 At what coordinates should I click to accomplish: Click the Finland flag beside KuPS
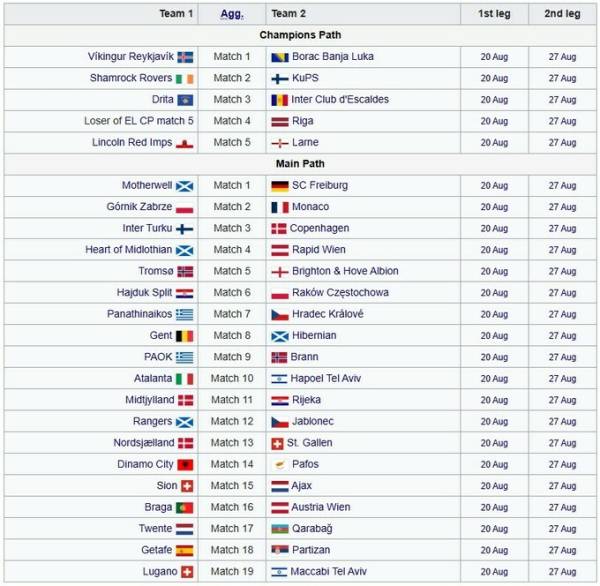click(x=280, y=79)
